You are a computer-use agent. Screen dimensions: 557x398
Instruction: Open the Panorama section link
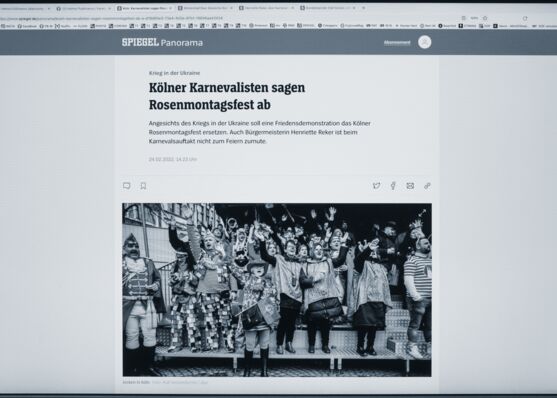(x=182, y=43)
